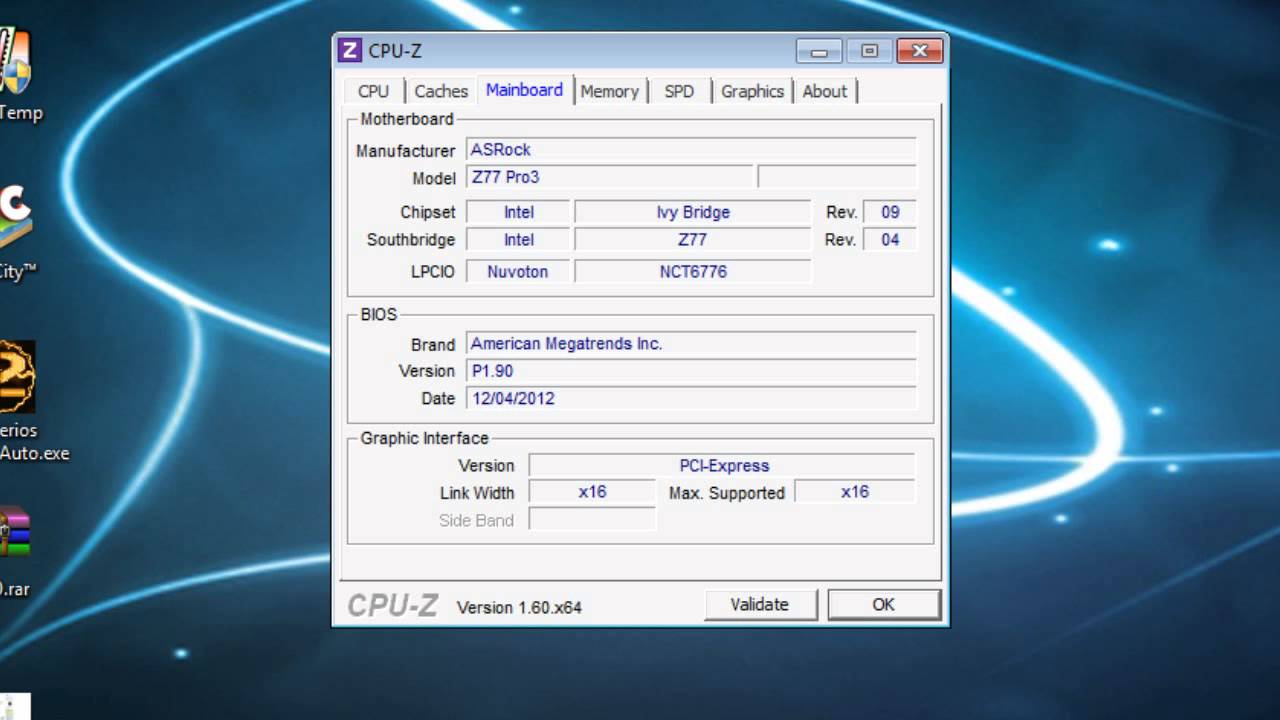Image resolution: width=1280 pixels, height=720 pixels.
Task: Click the Auto.exe desktop icon
Action: click(x=17, y=377)
